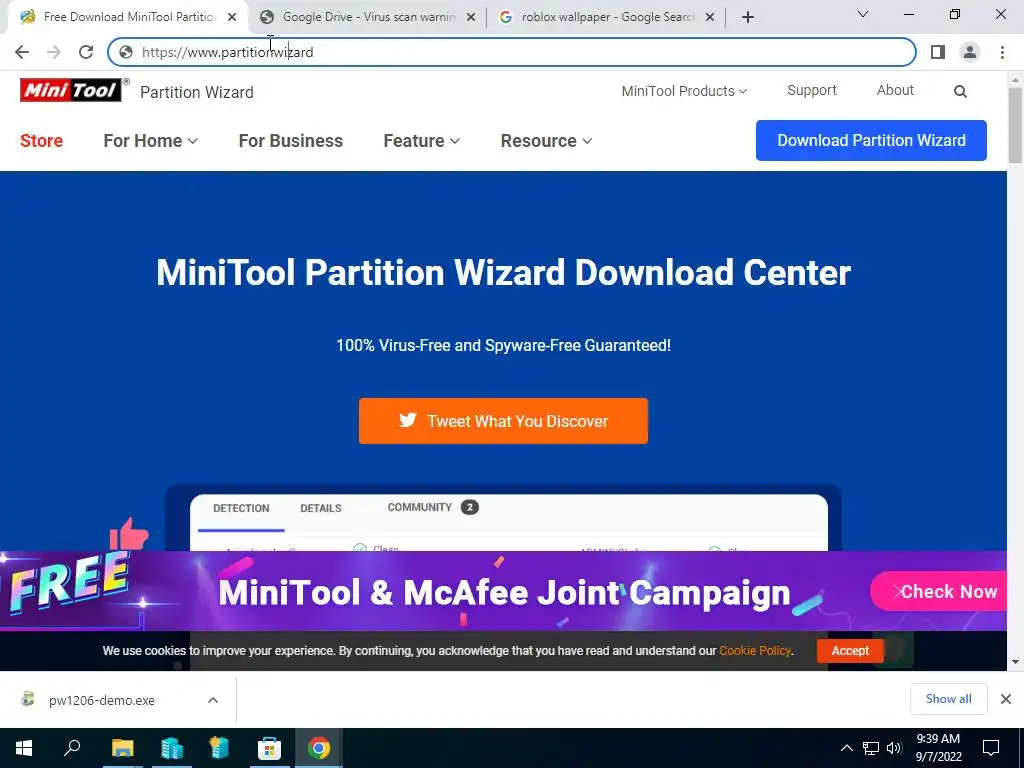
Task: Click Check Now on McAfee banner
Action: tap(940, 592)
